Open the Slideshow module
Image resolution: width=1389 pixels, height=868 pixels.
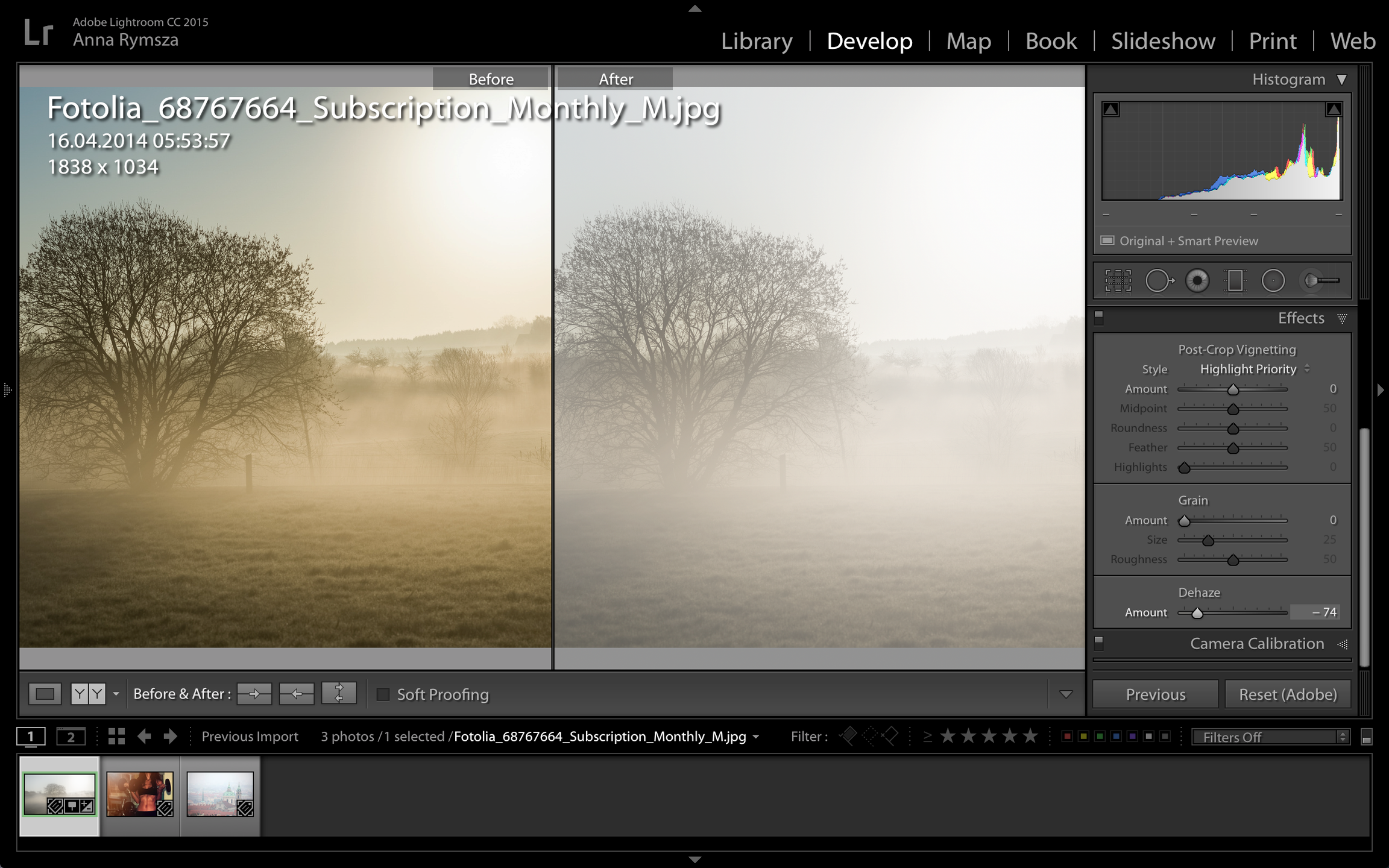click(1163, 41)
